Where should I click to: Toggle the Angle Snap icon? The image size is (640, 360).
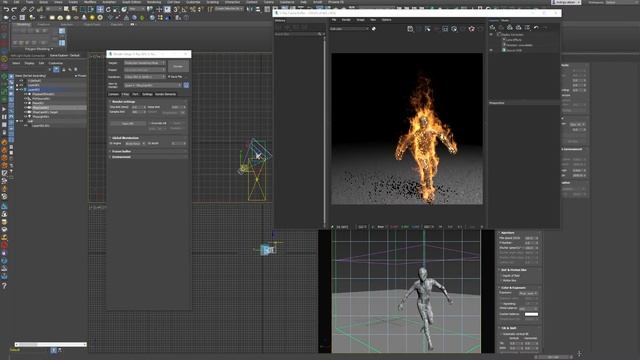184,9
